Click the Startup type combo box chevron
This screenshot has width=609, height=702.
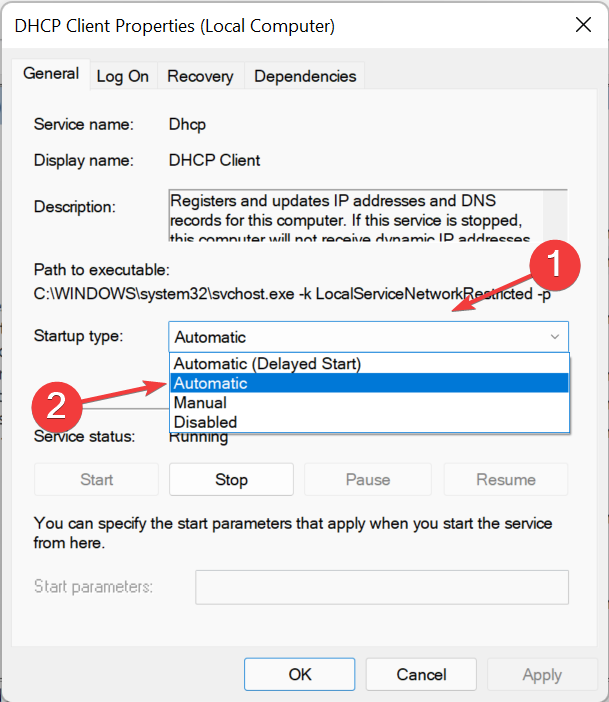[x=555, y=337]
